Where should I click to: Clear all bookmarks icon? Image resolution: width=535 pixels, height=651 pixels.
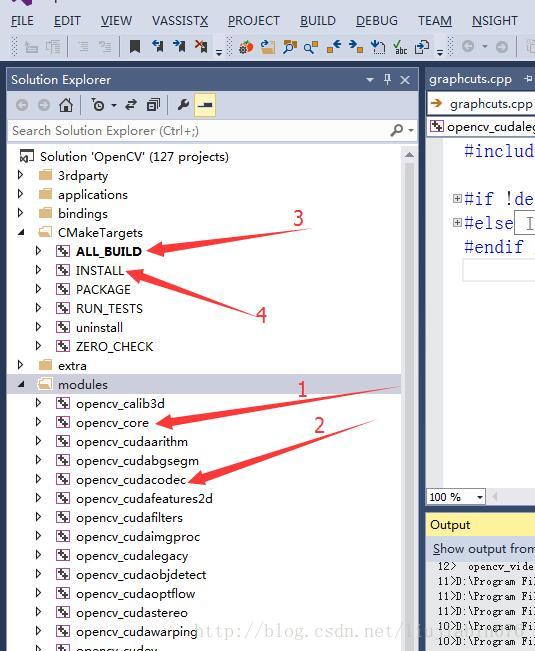(x=201, y=46)
